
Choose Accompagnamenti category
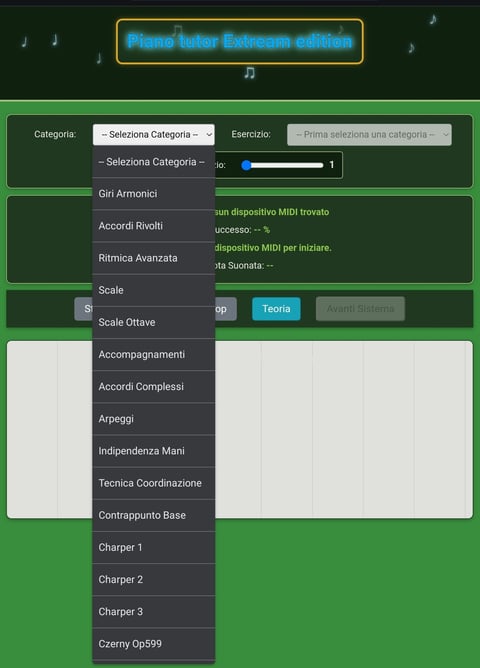click(x=153, y=354)
